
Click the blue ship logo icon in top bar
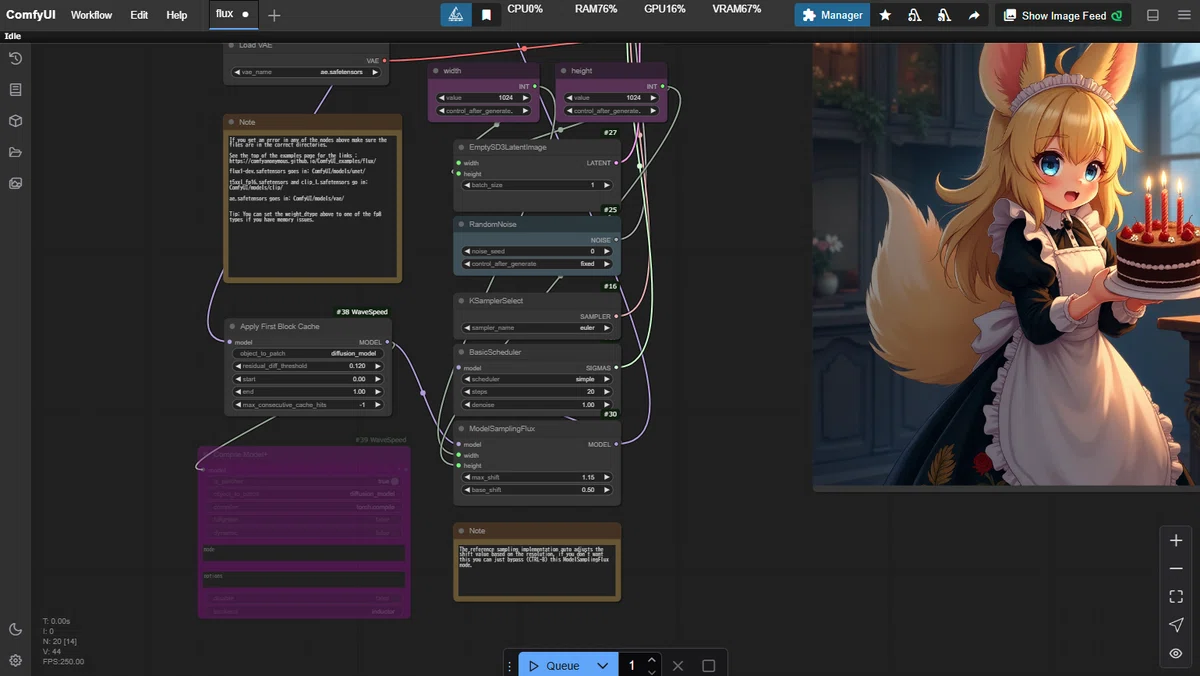[x=456, y=15]
